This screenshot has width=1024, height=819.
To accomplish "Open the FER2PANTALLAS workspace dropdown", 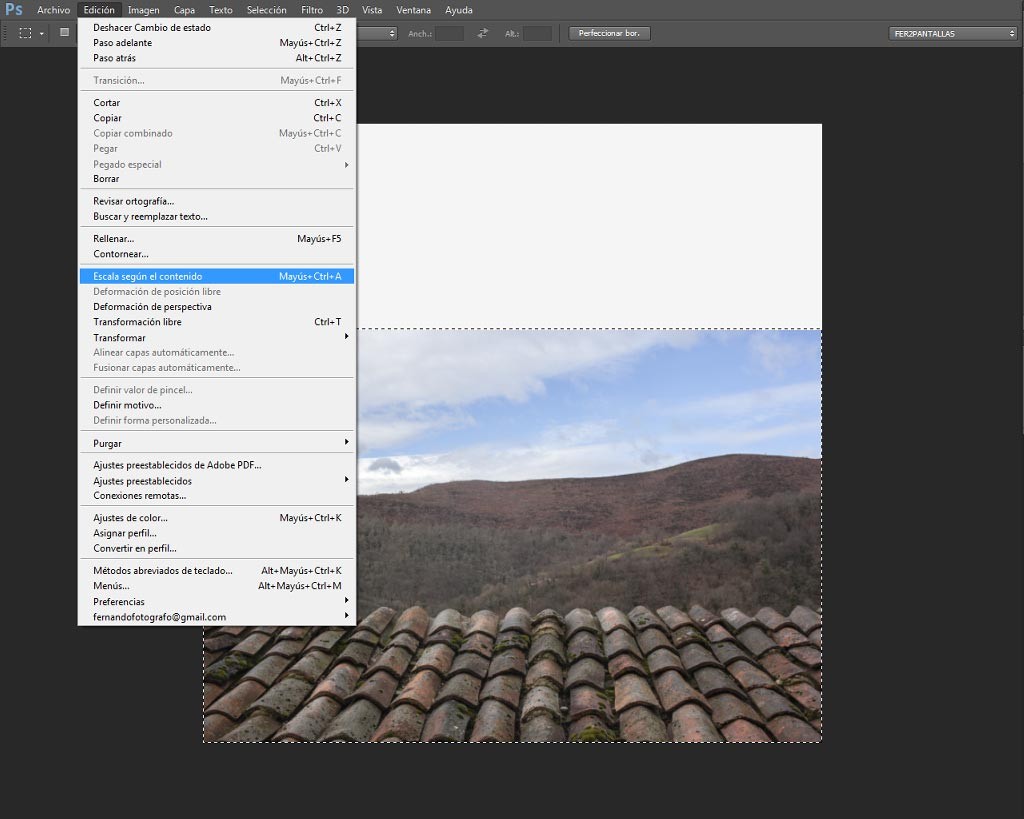I will [953, 33].
